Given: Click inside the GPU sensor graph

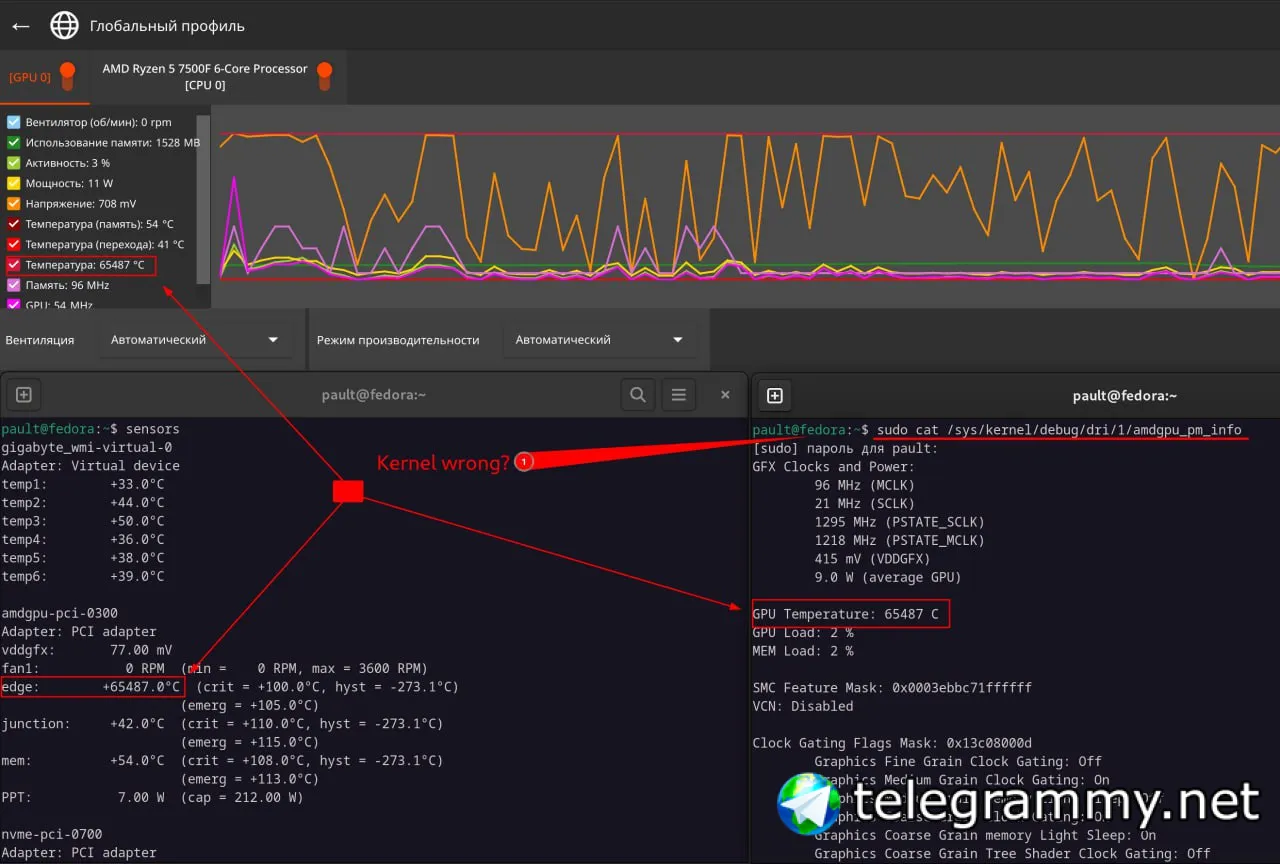Looking at the screenshot, I should click(x=745, y=206).
